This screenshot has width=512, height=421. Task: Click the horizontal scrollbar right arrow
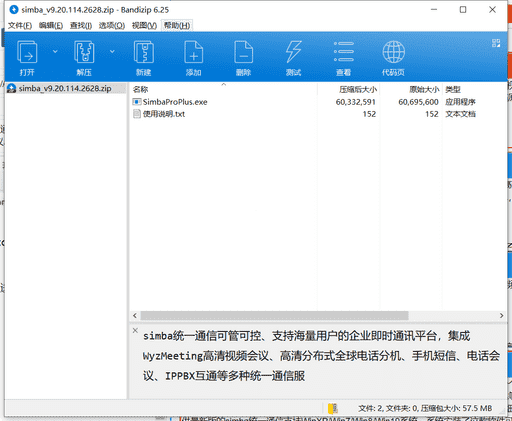501,315
